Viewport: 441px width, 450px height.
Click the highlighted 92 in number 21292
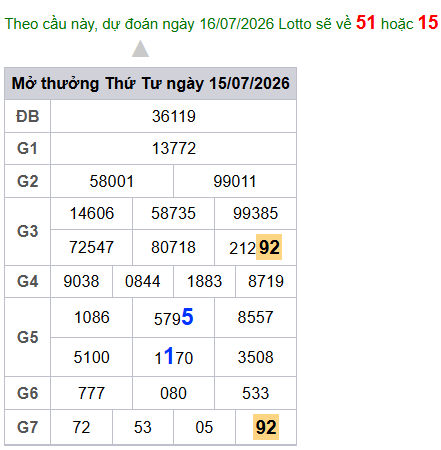[269, 247]
